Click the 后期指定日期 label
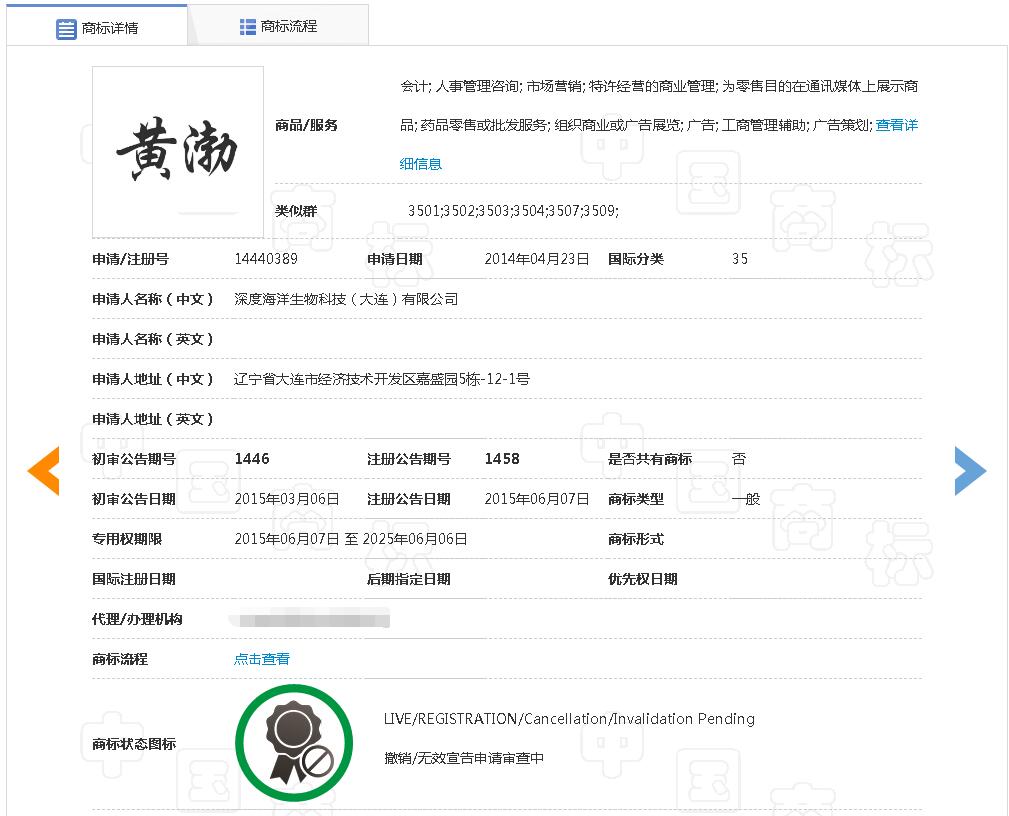1009x816 pixels. (409, 579)
